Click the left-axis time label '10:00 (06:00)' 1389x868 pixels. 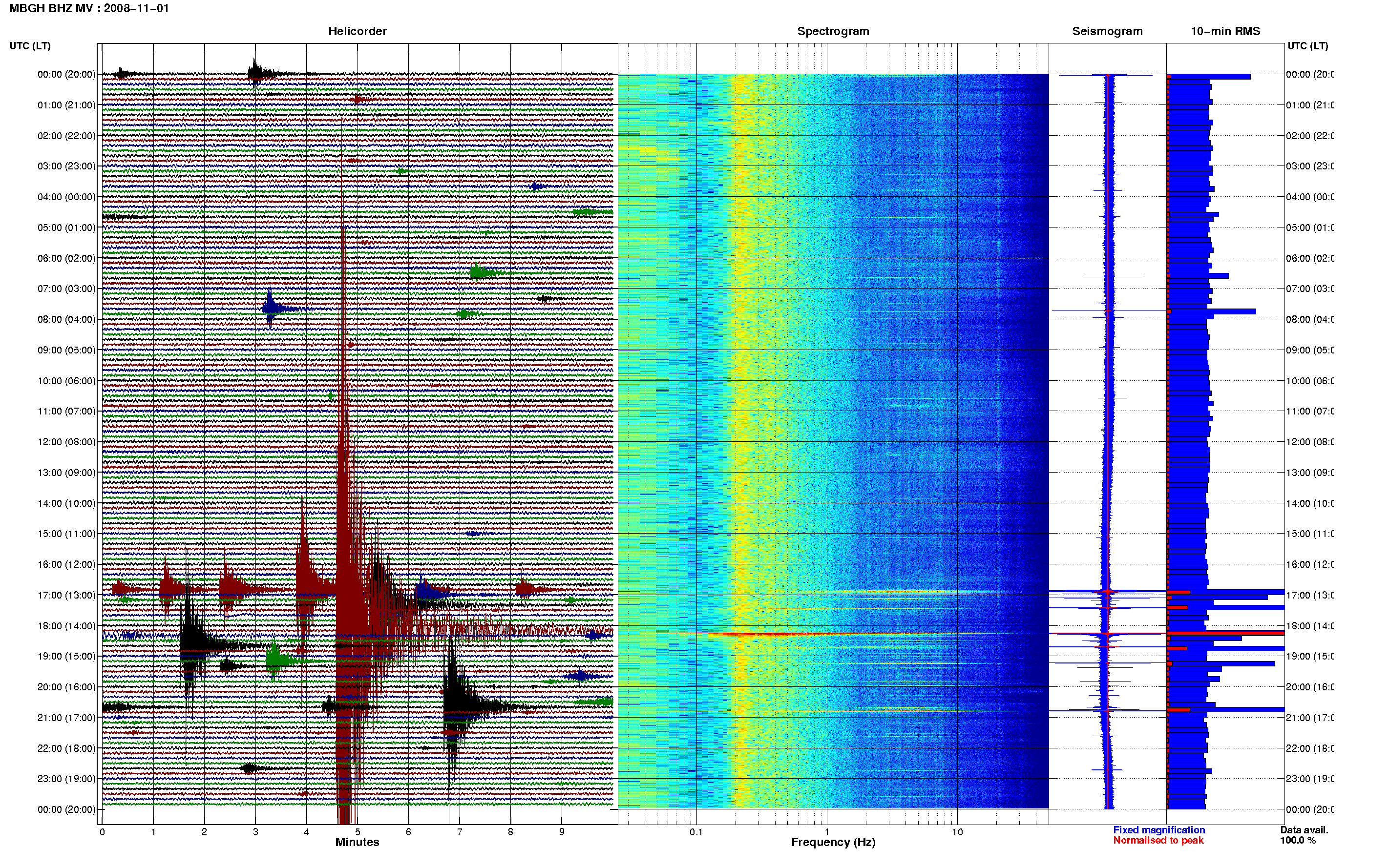coord(66,381)
